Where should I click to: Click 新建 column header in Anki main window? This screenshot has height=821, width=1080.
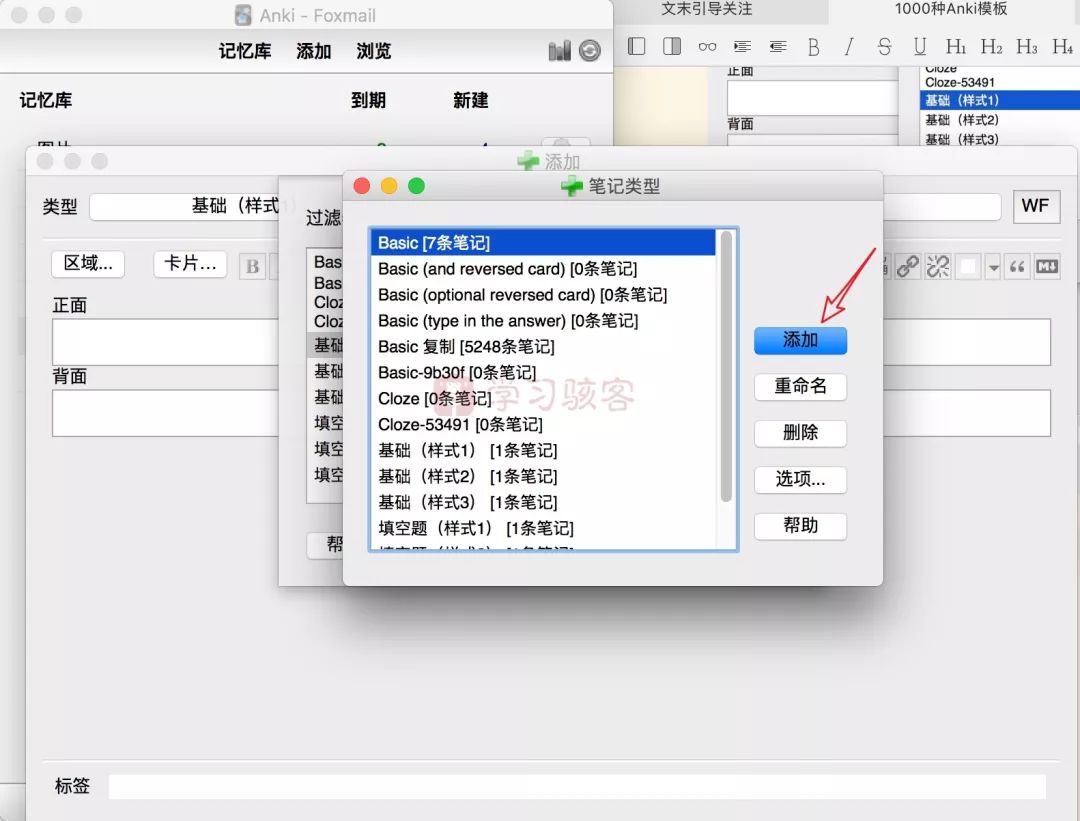[470, 101]
